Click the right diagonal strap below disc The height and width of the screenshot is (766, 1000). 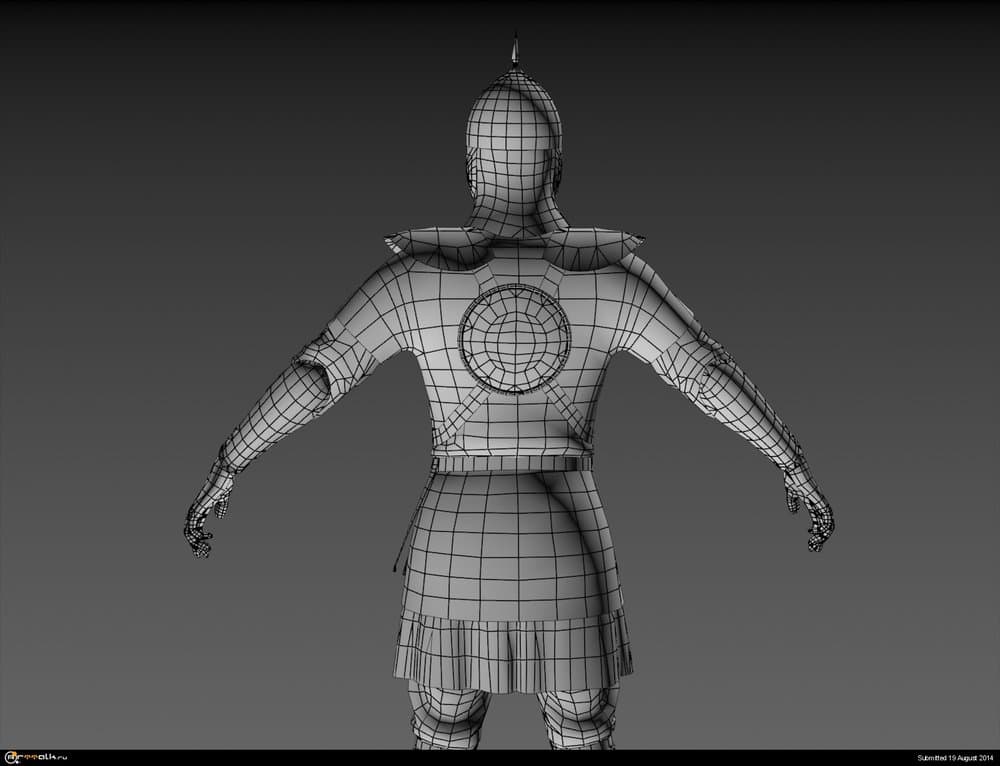tap(568, 412)
